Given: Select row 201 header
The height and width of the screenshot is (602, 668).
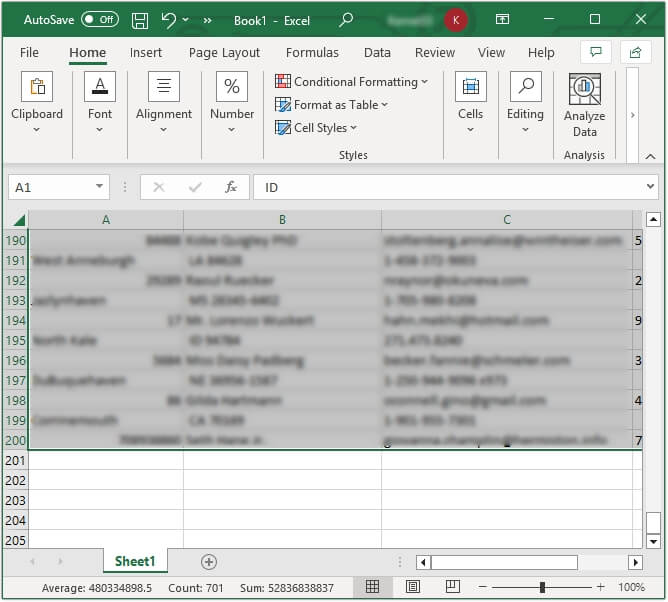Looking at the screenshot, I should tap(15, 461).
